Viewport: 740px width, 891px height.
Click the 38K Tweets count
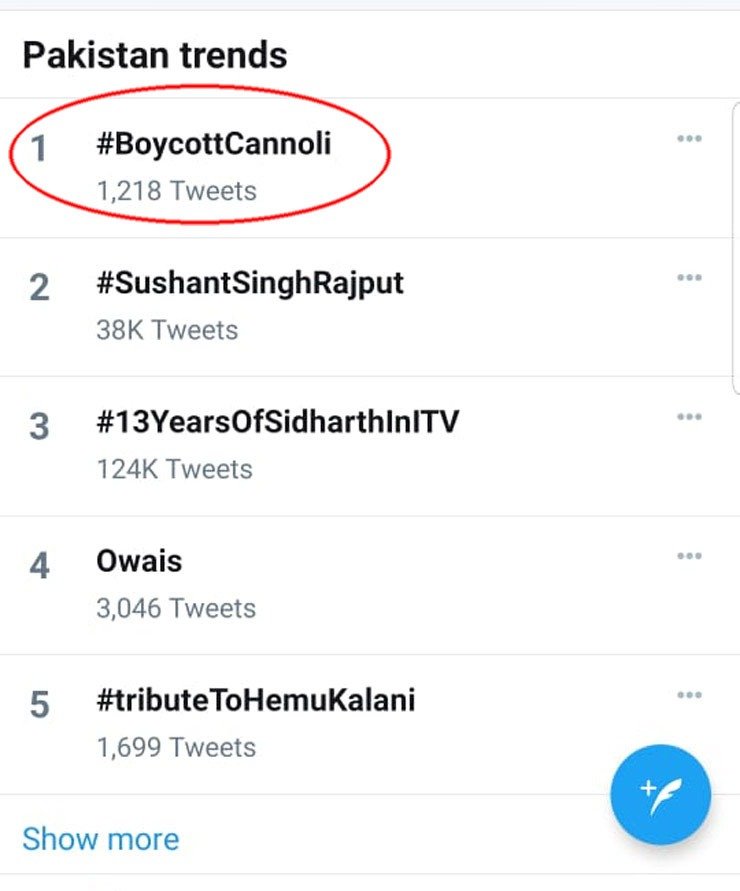point(167,330)
